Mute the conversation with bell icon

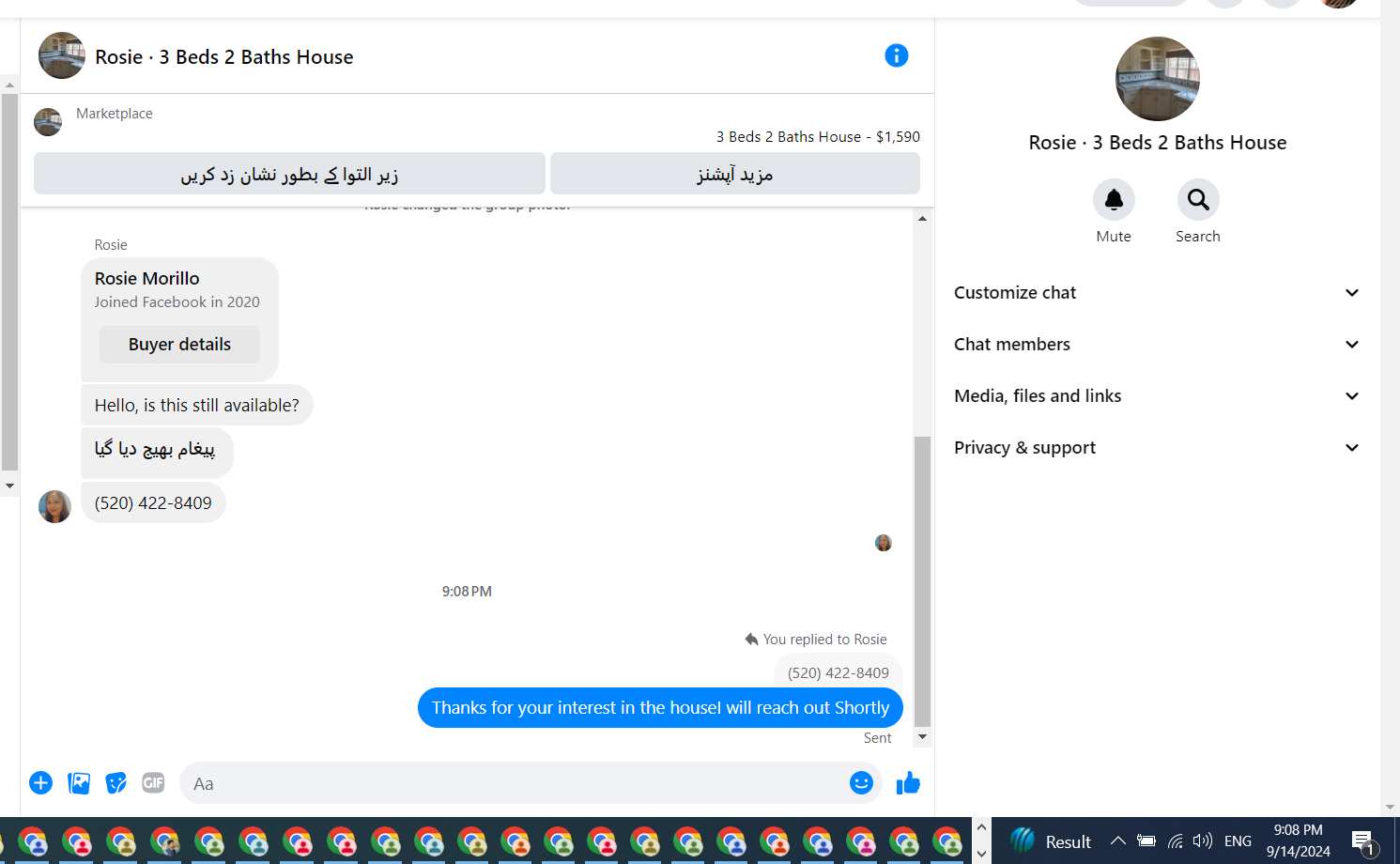[x=1114, y=199]
